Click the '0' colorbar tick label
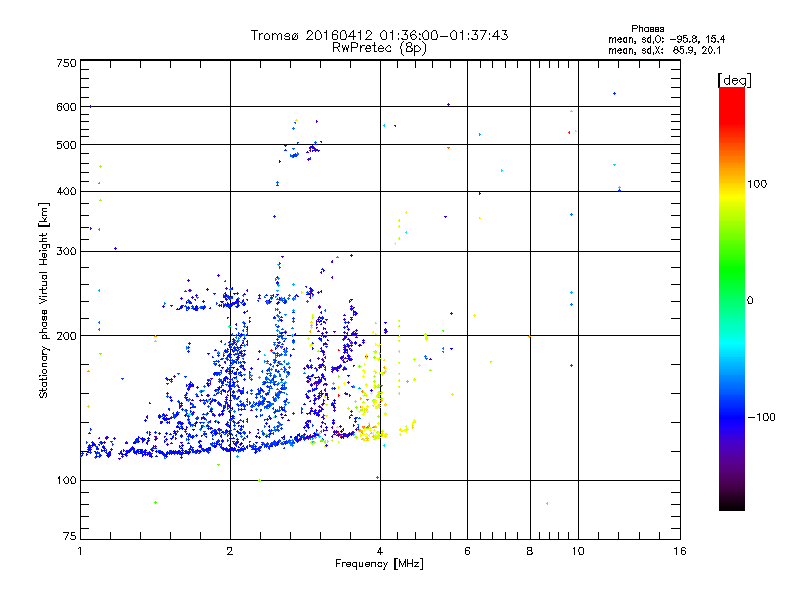 pyautogui.click(x=750, y=300)
